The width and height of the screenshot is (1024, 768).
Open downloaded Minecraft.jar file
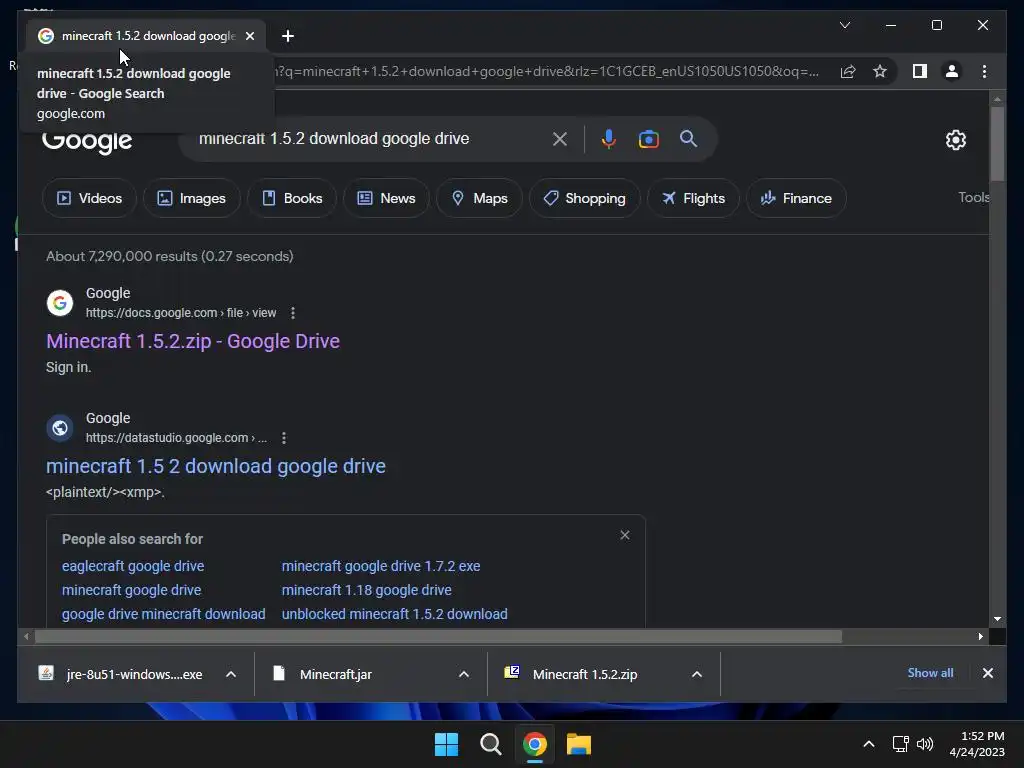[322, 674]
